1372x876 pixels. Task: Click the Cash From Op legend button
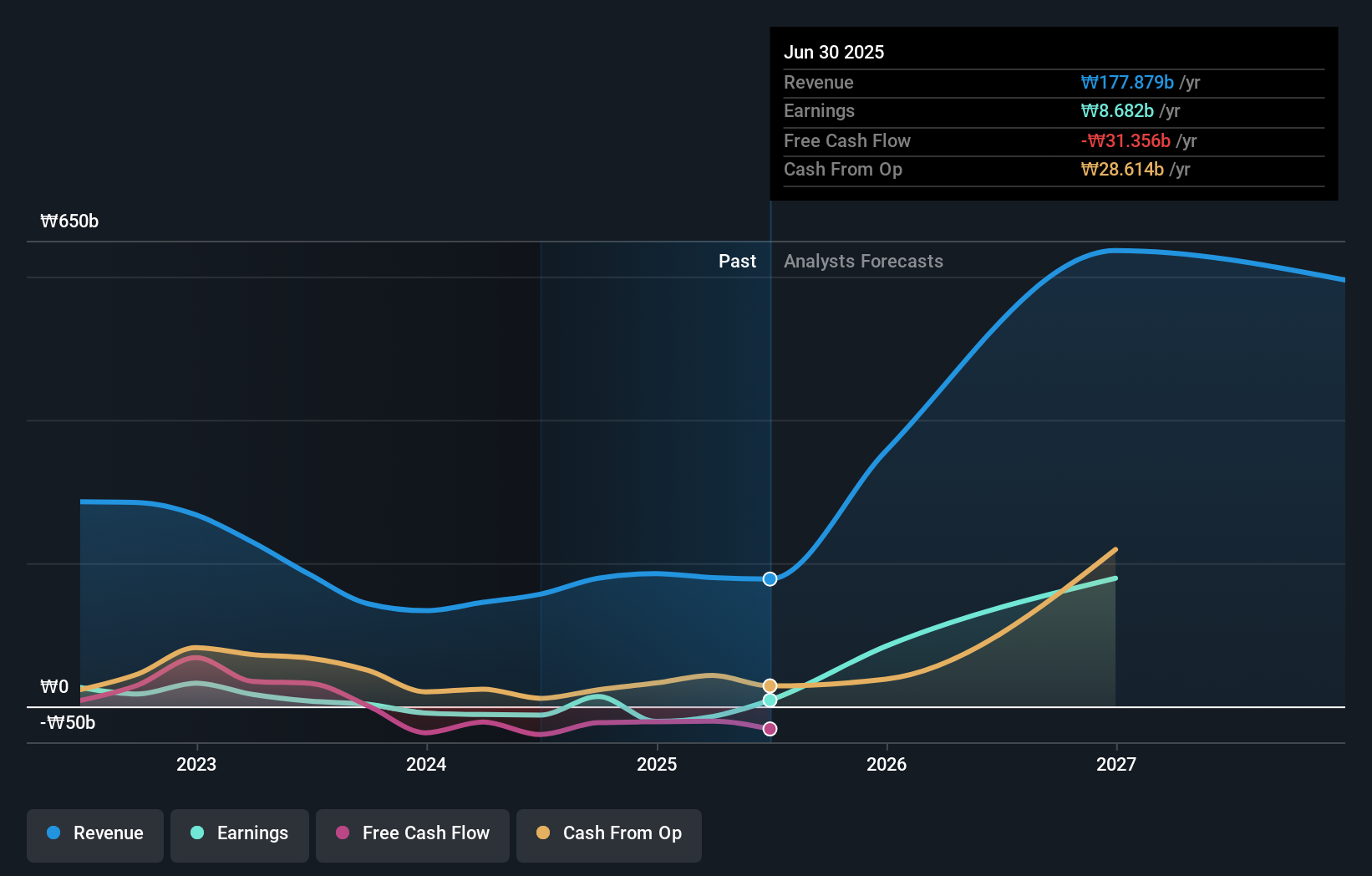pos(609,833)
